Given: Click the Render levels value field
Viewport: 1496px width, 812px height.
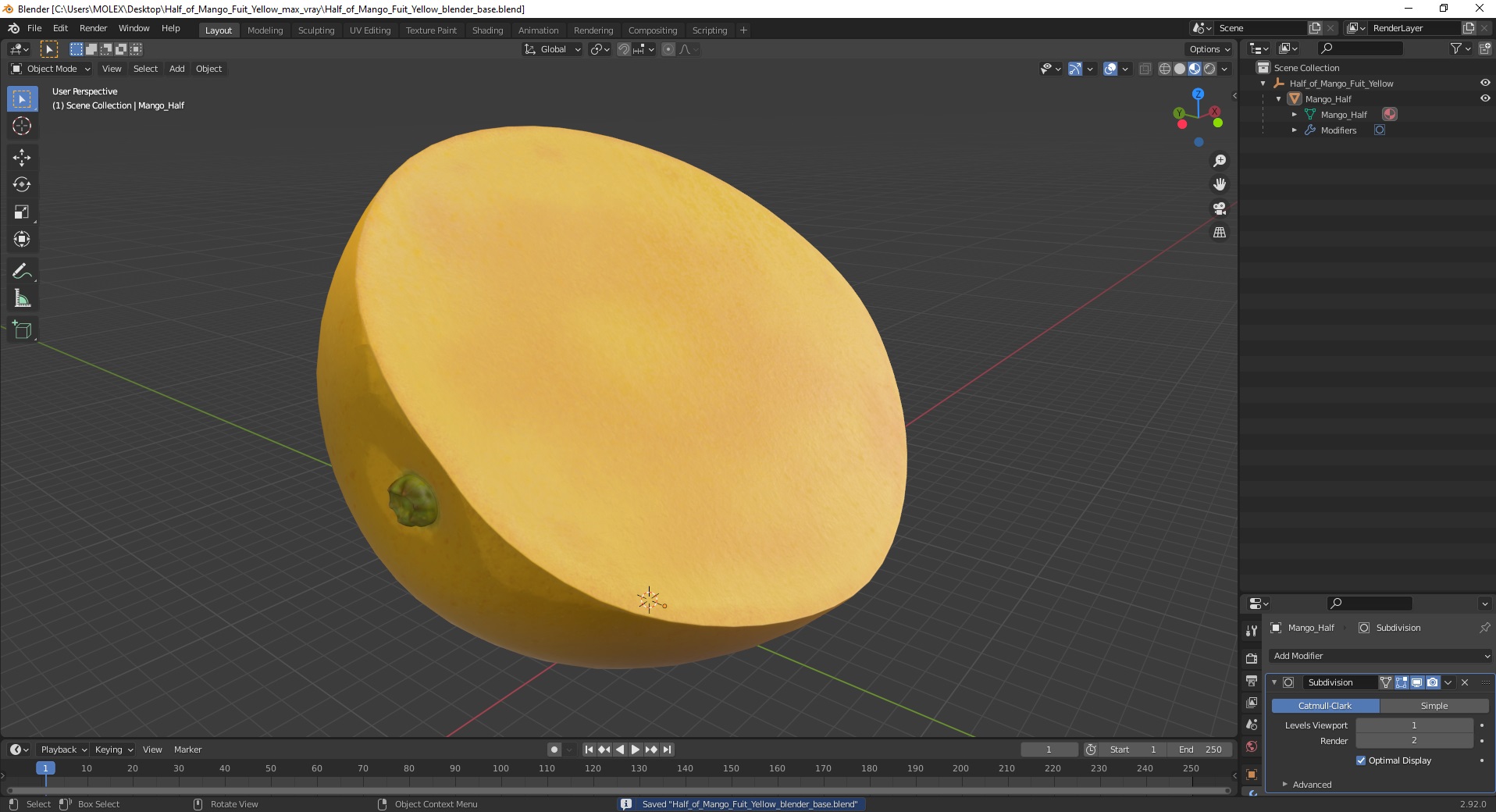Looking at the screenshot, I should tap(1414, 741).
